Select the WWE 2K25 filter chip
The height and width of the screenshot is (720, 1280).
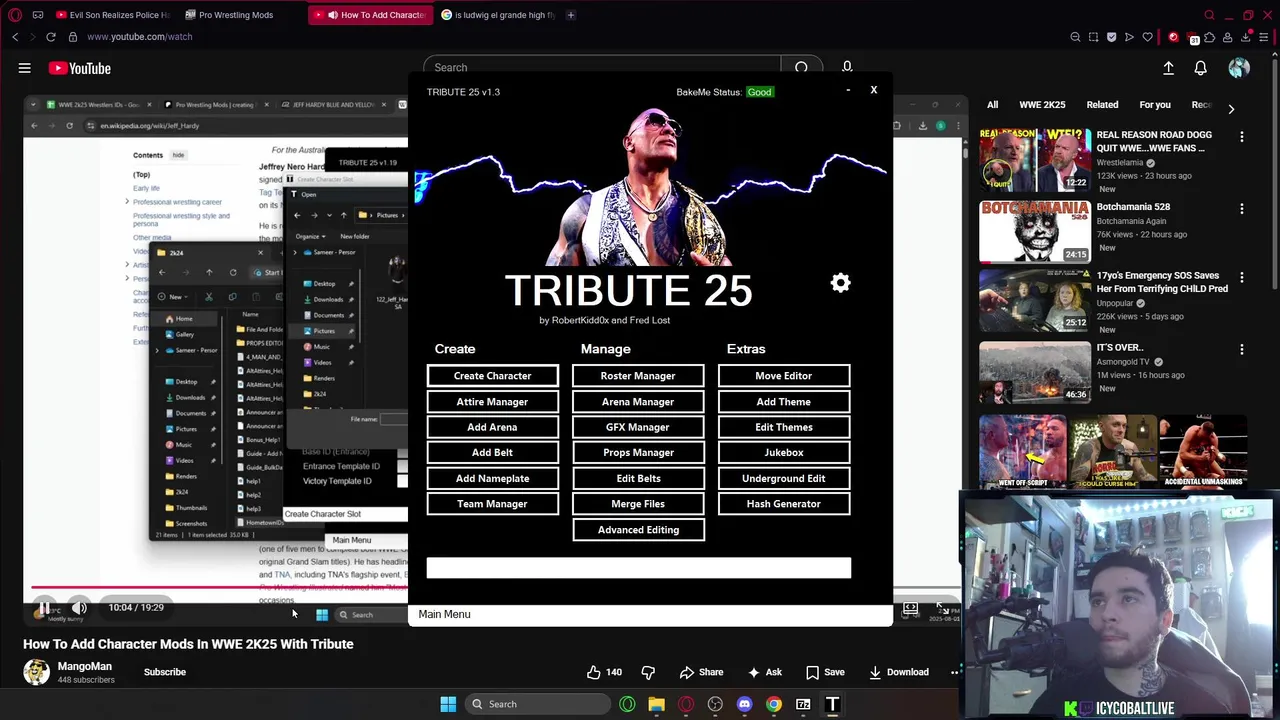1042,105
